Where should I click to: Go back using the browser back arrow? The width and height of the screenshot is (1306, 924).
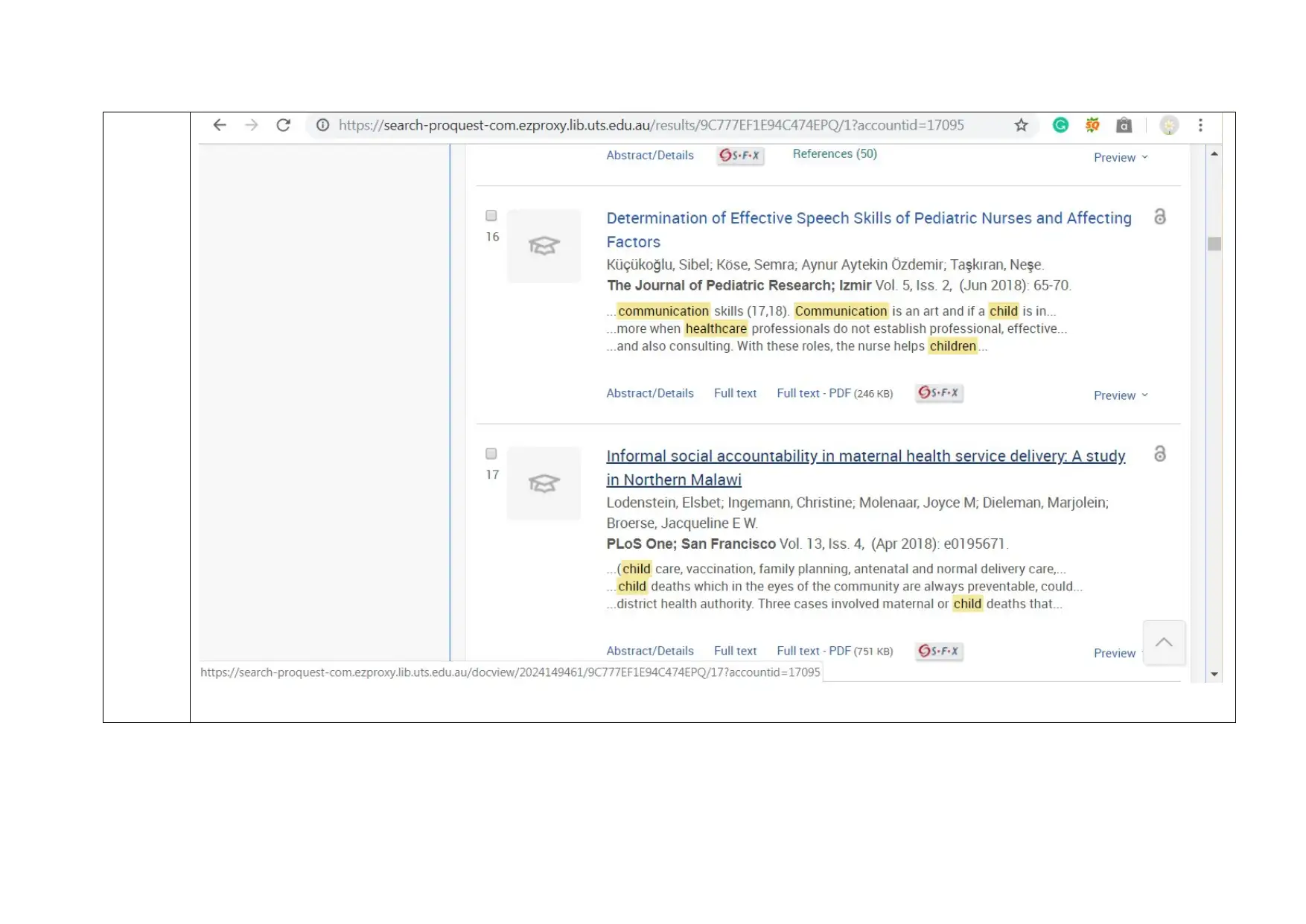[x=219, y=125]
